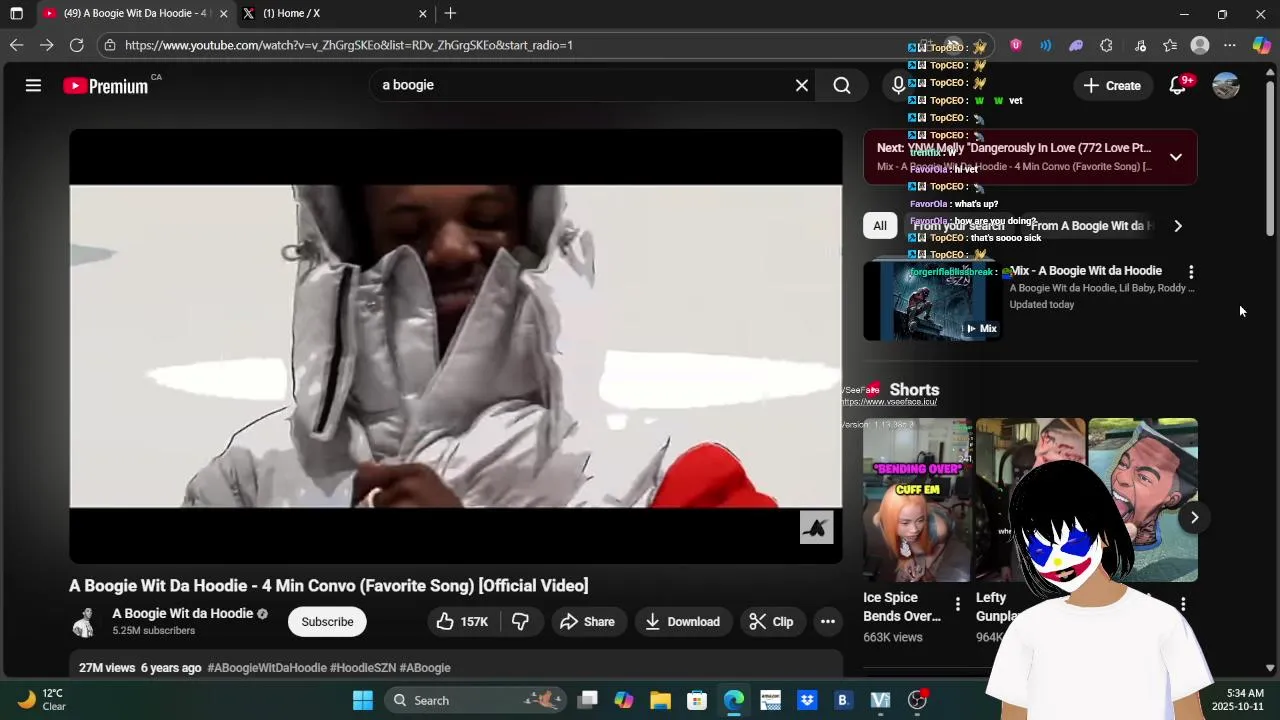
Task: Open Edge Favorites star list icon
Action: click(1170, 45)
